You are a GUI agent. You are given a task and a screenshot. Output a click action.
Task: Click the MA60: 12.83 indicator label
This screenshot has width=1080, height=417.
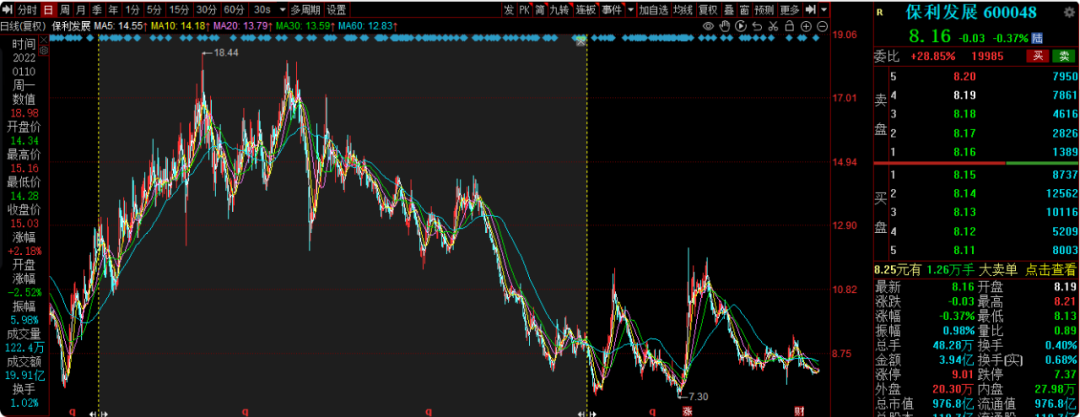pos(367,26)
